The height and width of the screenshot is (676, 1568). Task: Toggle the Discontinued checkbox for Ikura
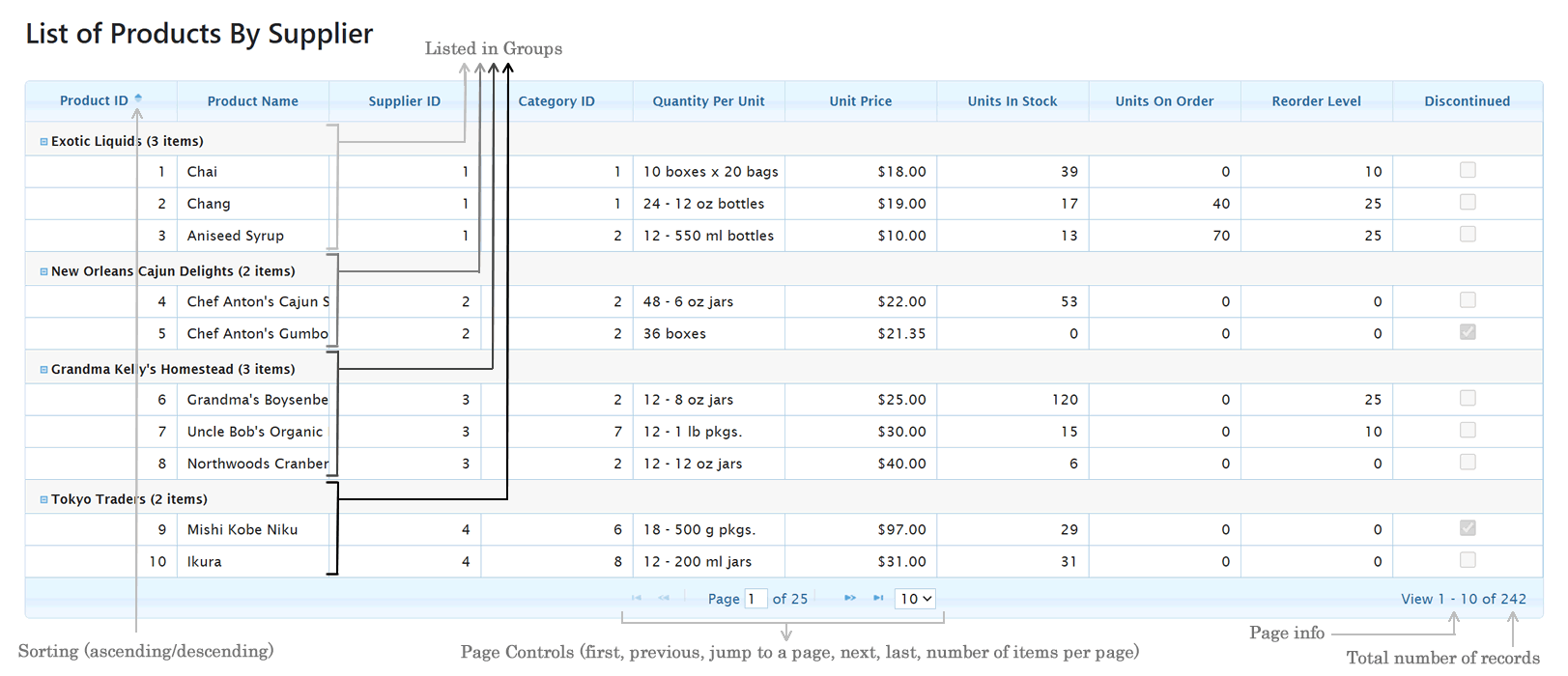coord(1468,560)
